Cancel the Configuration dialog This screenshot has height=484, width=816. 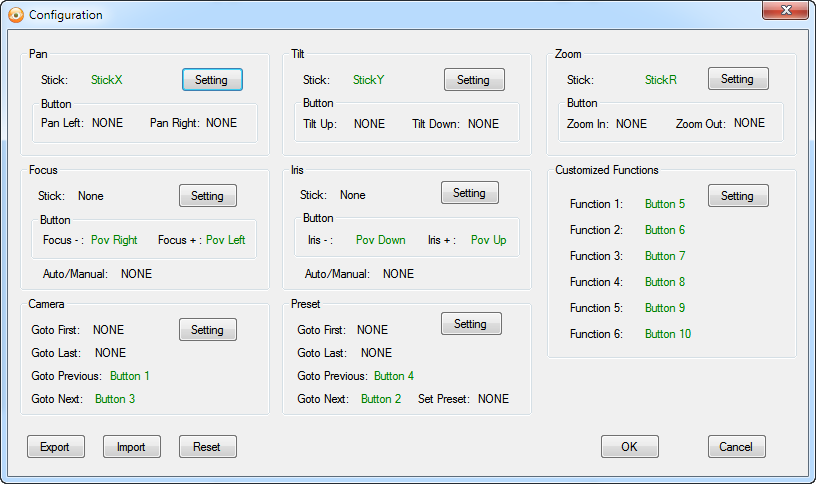tap(736, 447)
